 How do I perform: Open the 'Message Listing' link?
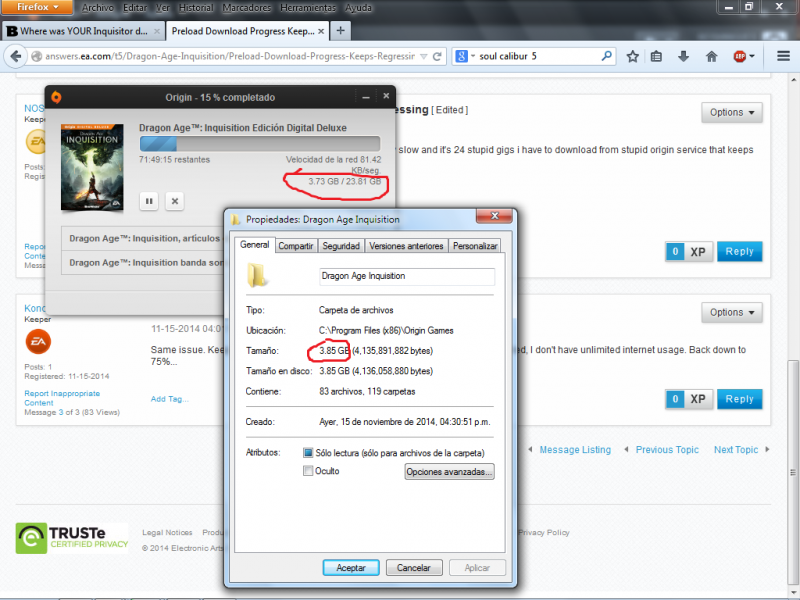click(x=575, y=449)
